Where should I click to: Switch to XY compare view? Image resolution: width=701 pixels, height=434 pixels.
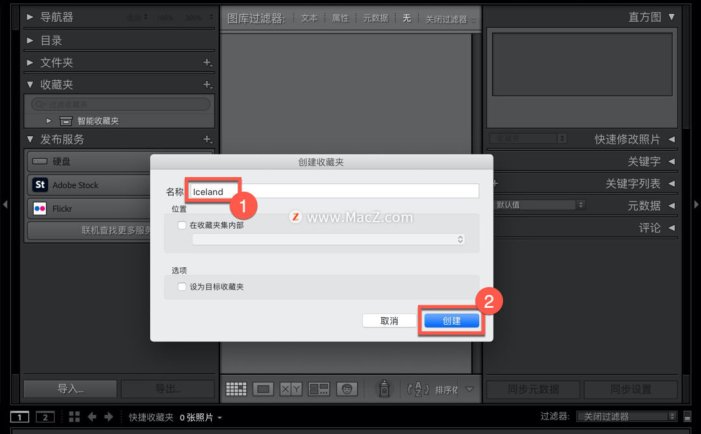click(x=291, y=389)
